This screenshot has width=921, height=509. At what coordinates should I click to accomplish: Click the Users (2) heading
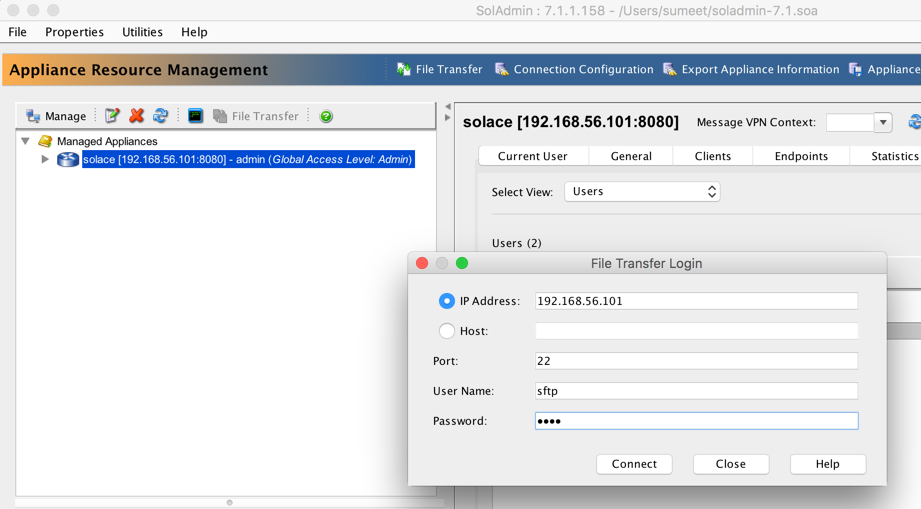pyautogui.click(x=516, y=243)
